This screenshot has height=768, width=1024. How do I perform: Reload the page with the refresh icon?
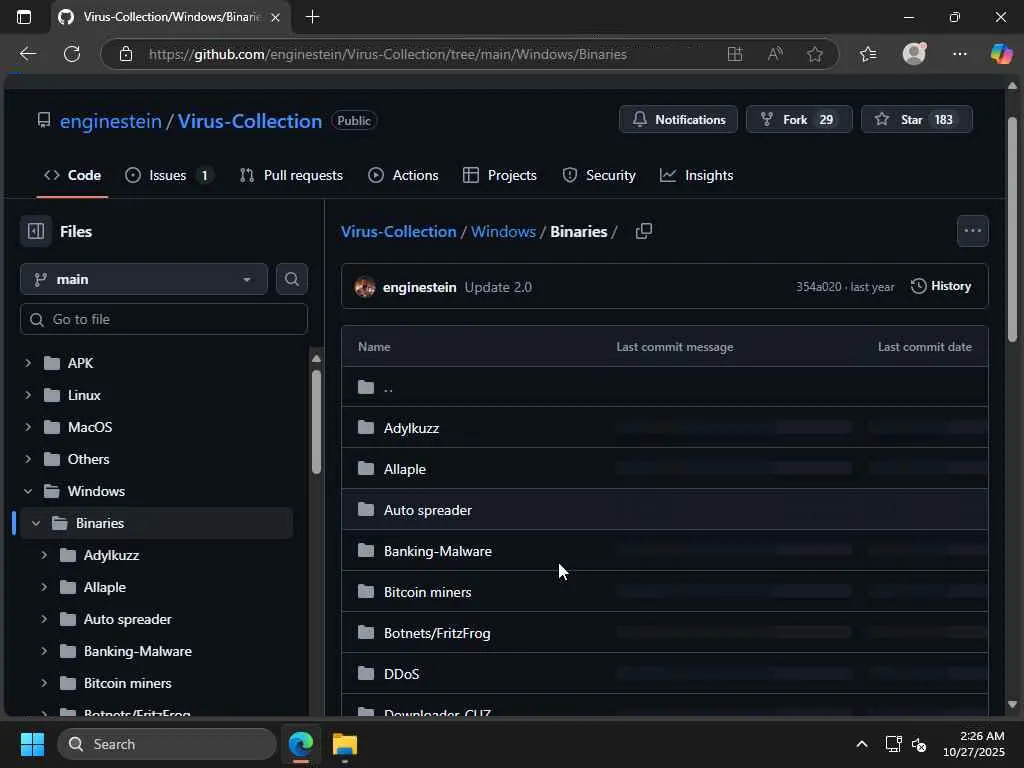pos(72,54)
